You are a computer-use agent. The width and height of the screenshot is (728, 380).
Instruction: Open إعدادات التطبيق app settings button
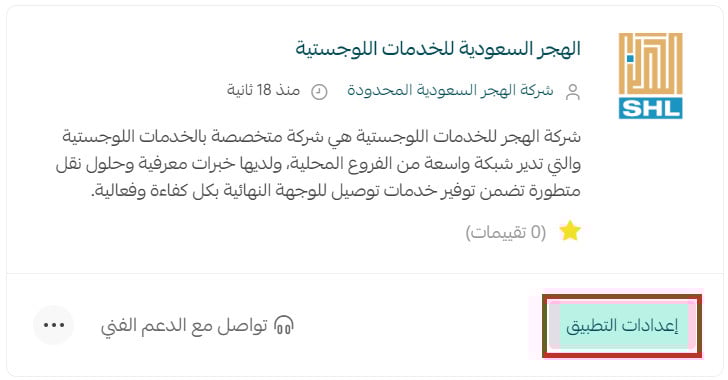point(622,326)
